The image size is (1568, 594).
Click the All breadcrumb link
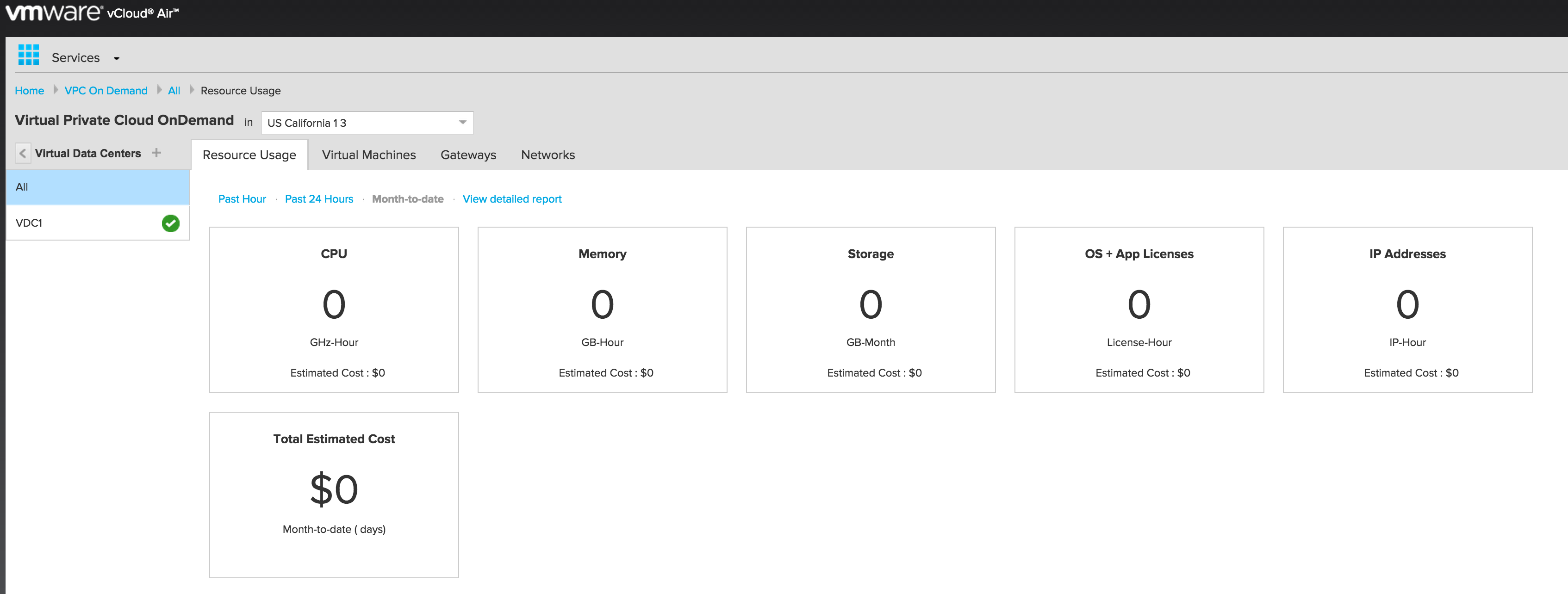coord(174,91)
